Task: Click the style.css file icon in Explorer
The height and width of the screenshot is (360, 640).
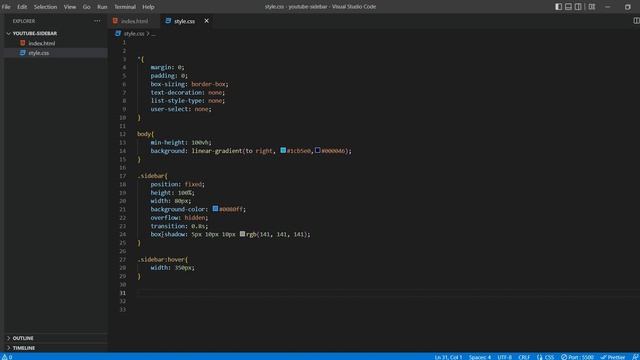Action: point(23,53)
